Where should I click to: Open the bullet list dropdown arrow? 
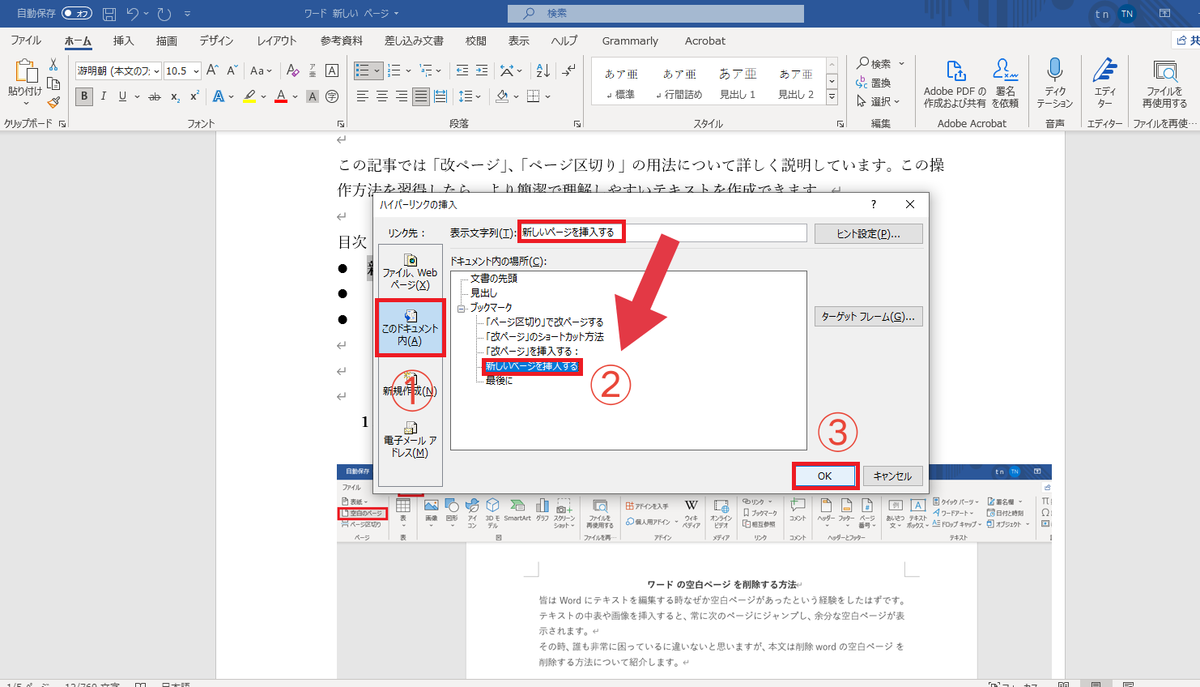coord(378,71)
